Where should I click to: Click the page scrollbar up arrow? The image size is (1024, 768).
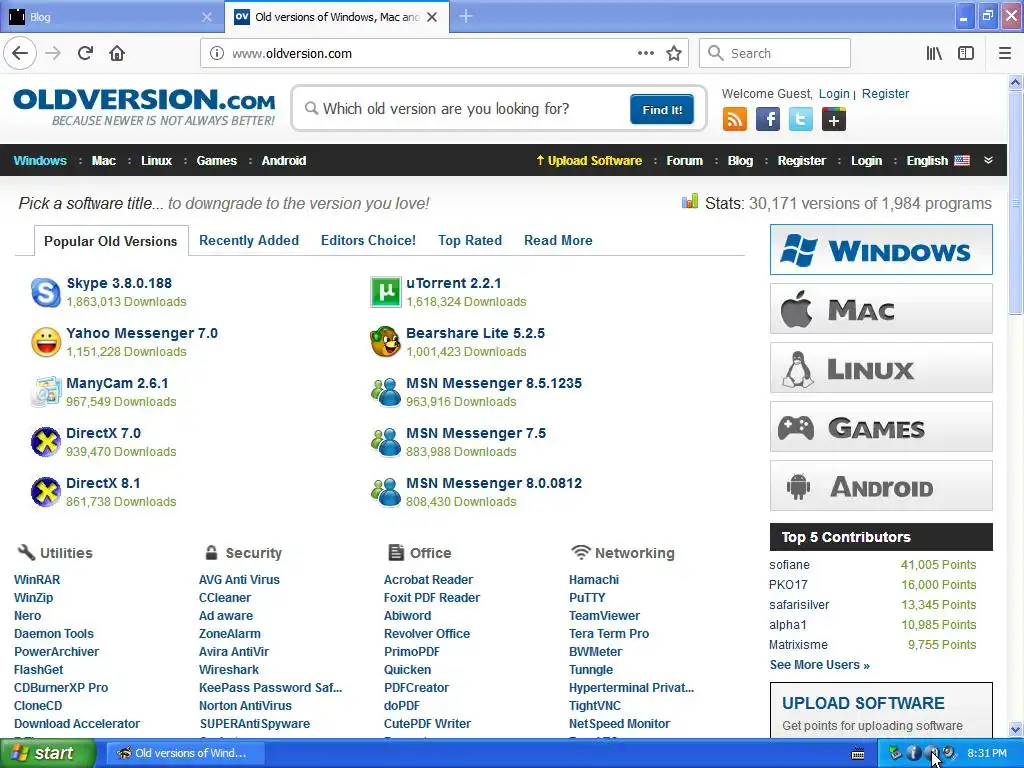(x=1016, y=82)
